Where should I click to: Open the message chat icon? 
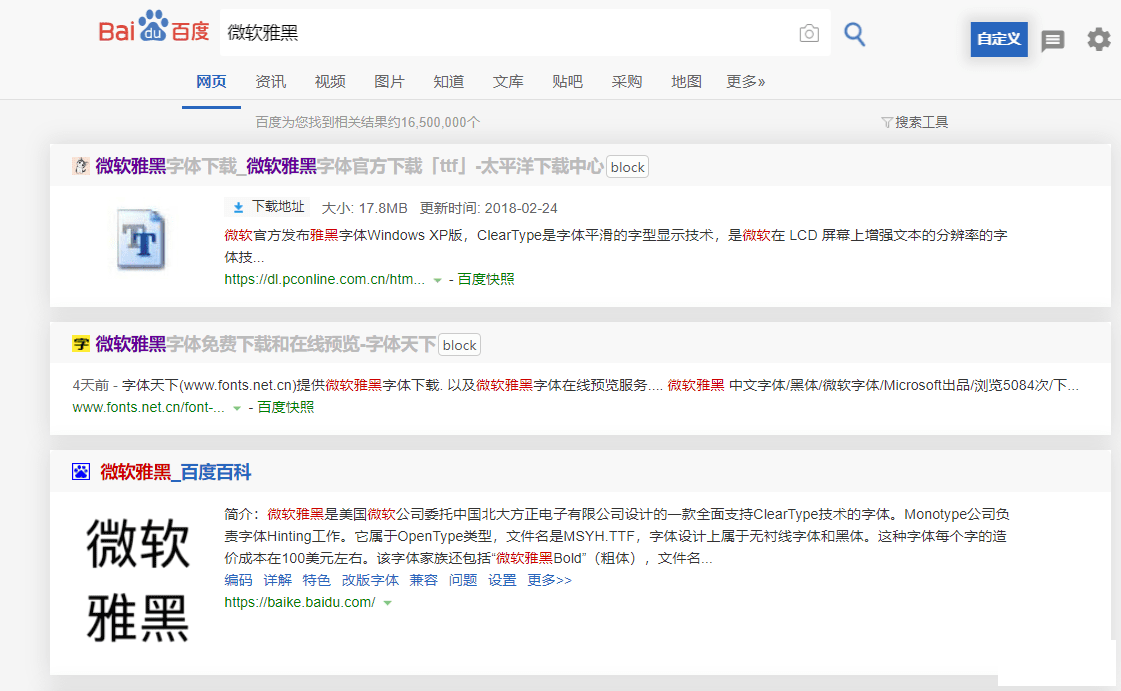coord(1052,40)
